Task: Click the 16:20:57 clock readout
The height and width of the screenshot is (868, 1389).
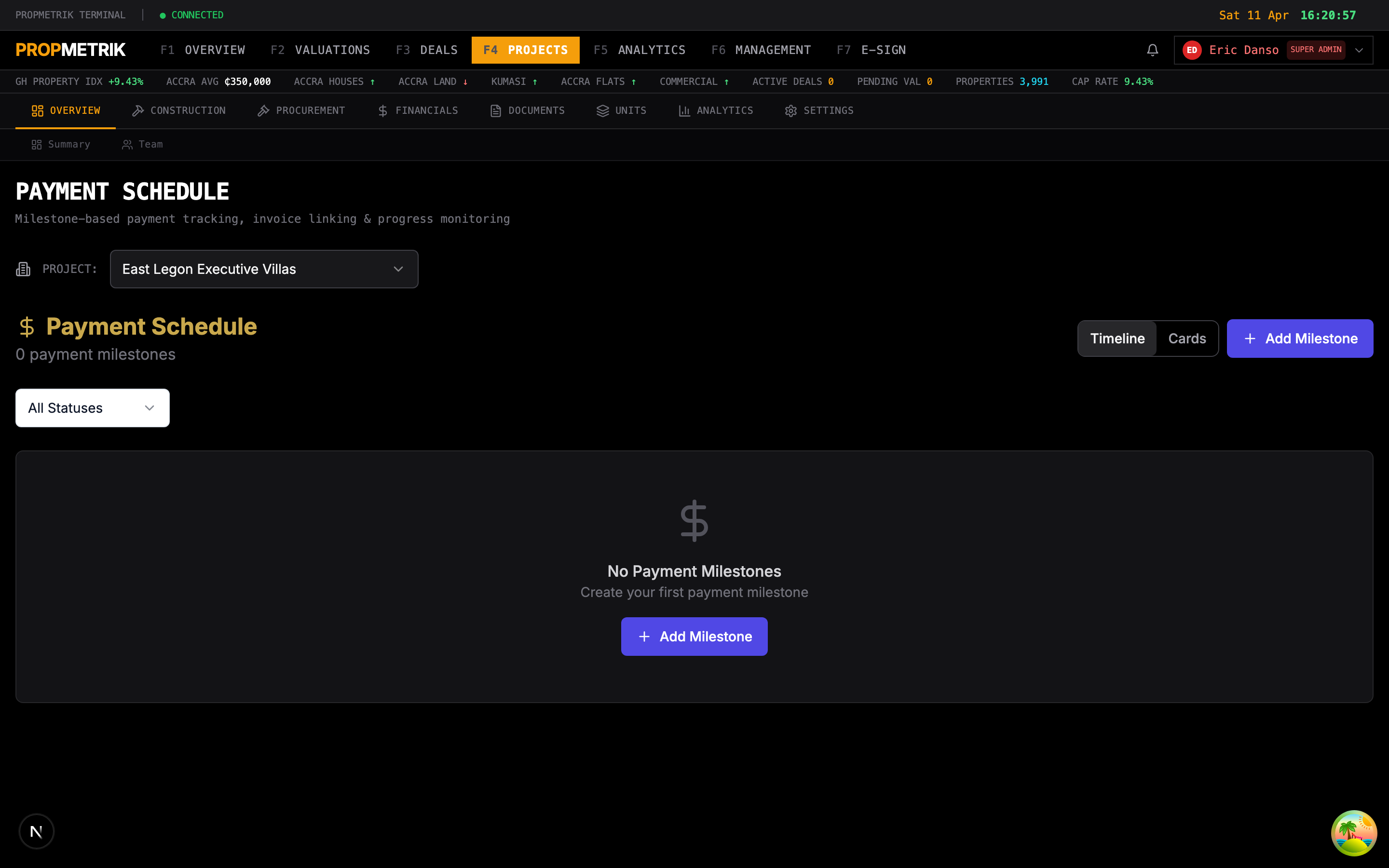Action: pos(1328,15)
